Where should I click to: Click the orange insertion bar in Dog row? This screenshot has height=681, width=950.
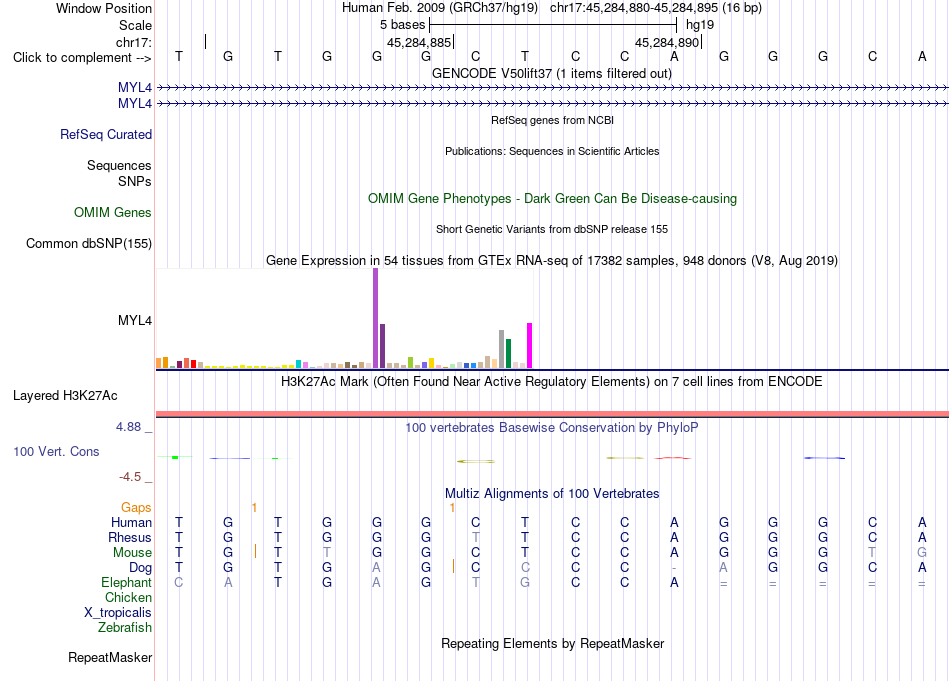tap(453, 566)
